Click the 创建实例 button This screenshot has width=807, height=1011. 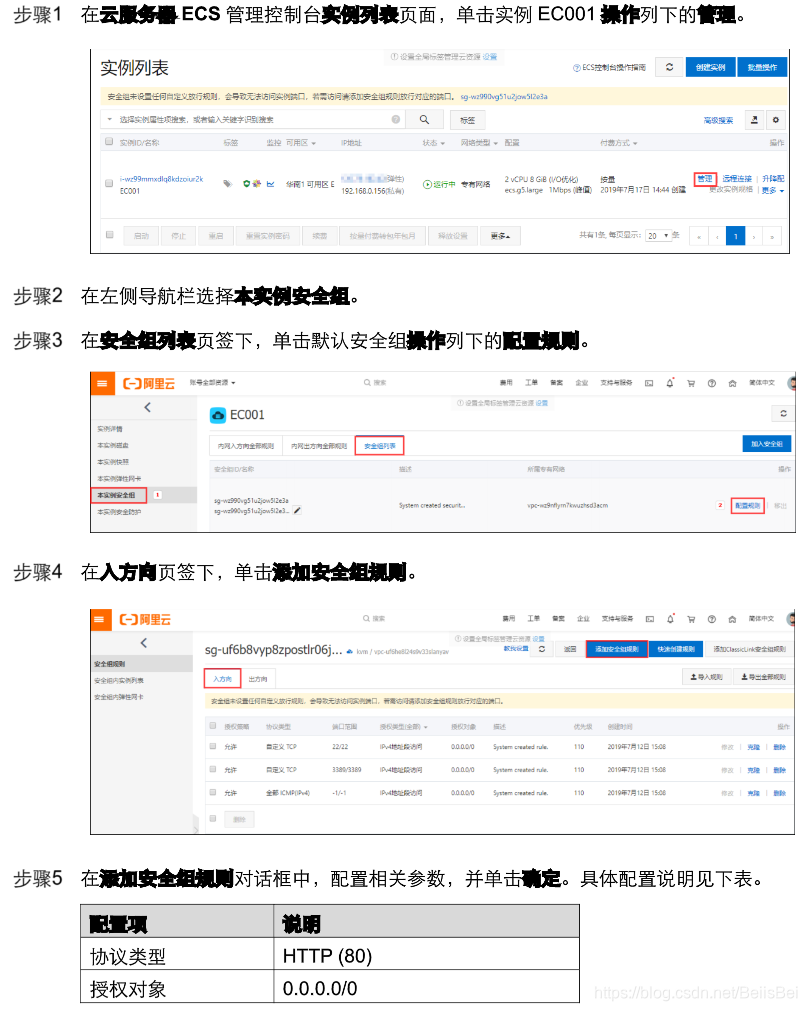(710, 67)
